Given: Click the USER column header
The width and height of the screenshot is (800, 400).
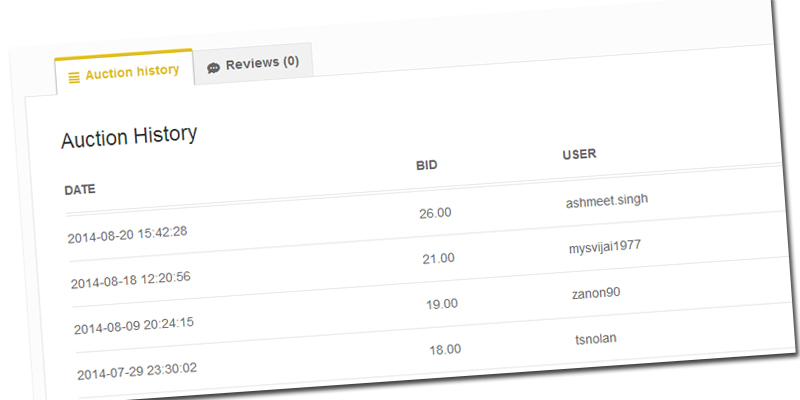Looking at the screenshot, I should point(580,156).
